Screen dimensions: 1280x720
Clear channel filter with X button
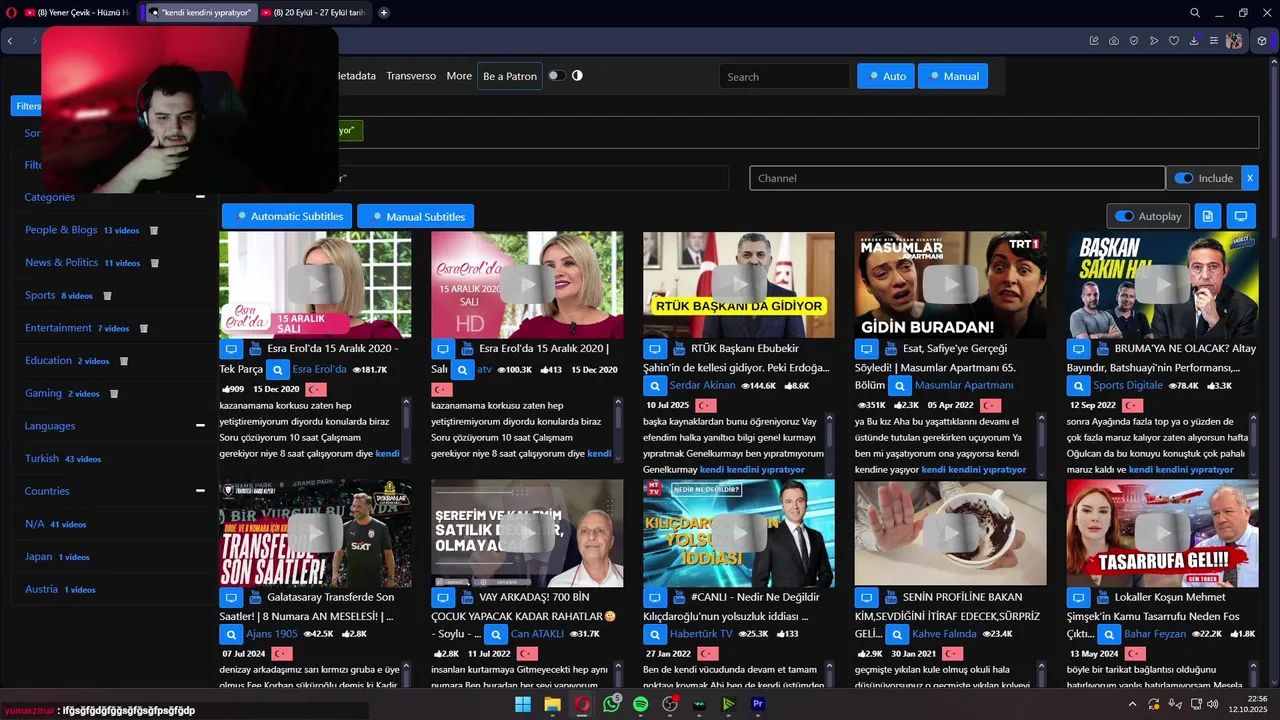[x=1249, y=178]
